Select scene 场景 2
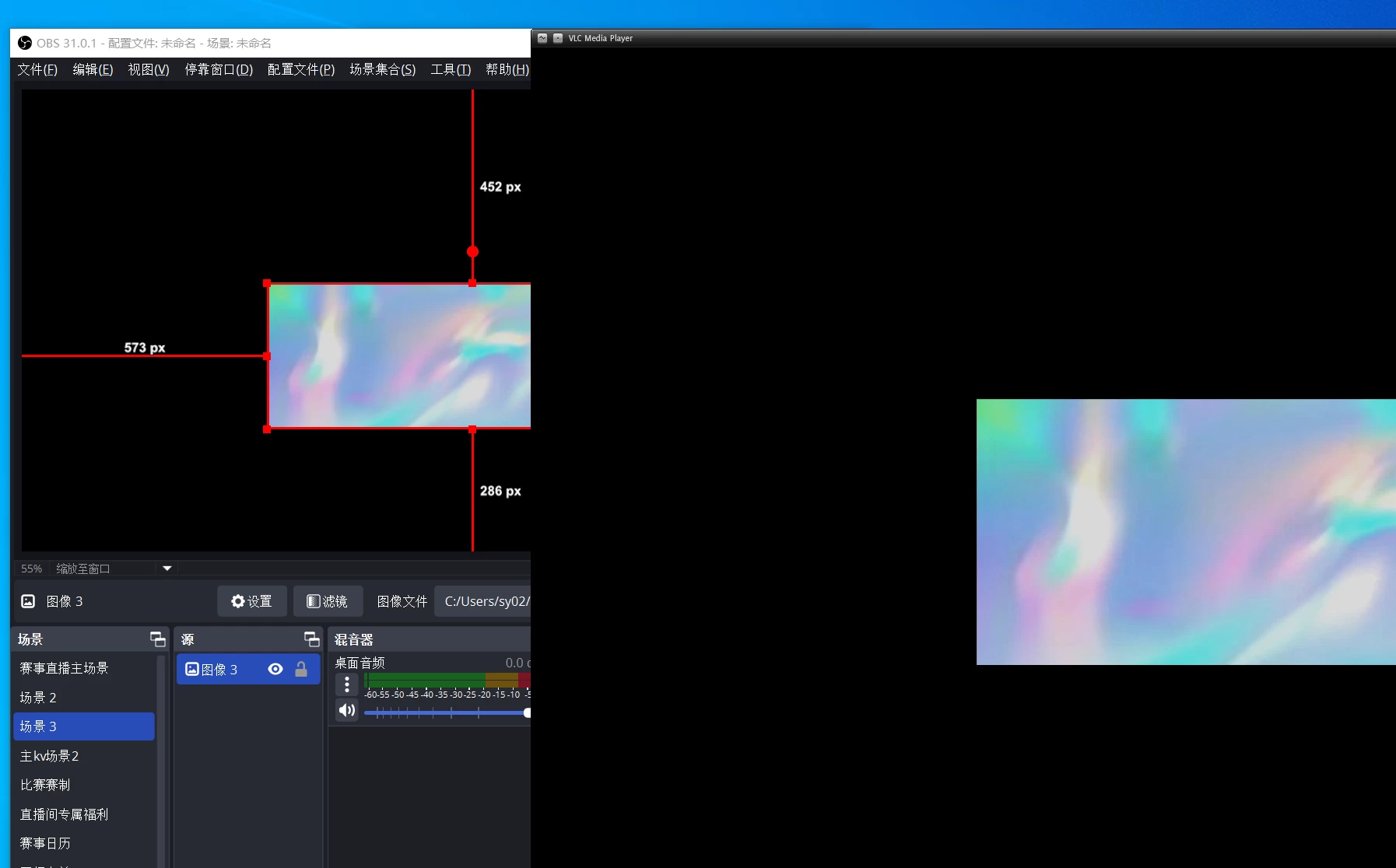The height and width of the screenshot is (868, 1396). pyautogui.click(x=84, y=698)
